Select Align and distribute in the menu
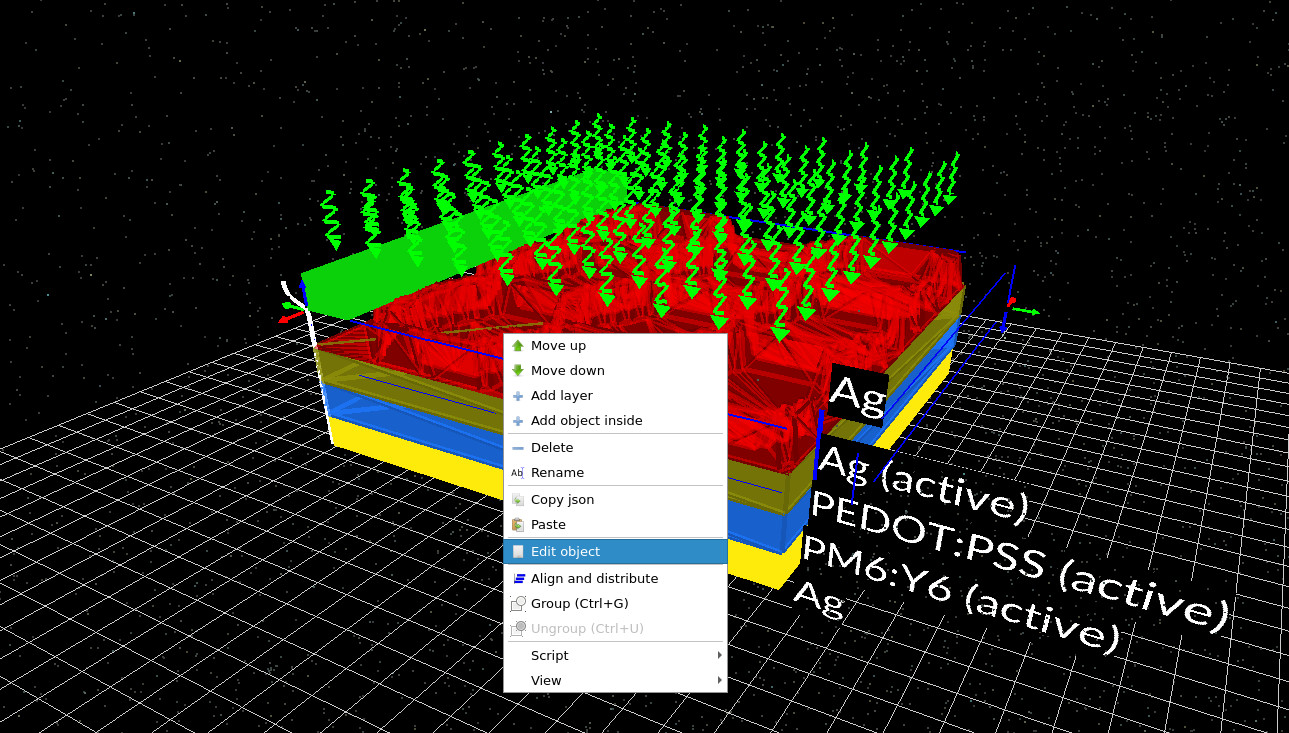Image resolution: width=1289 pixels, height=733 pixels. pyautogui.click(x=594, y=578)
